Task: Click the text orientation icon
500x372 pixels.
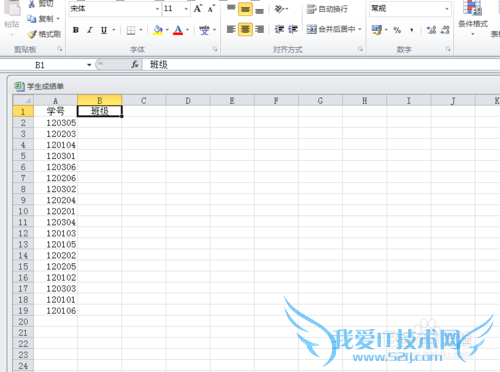Action: coord(280,9)
